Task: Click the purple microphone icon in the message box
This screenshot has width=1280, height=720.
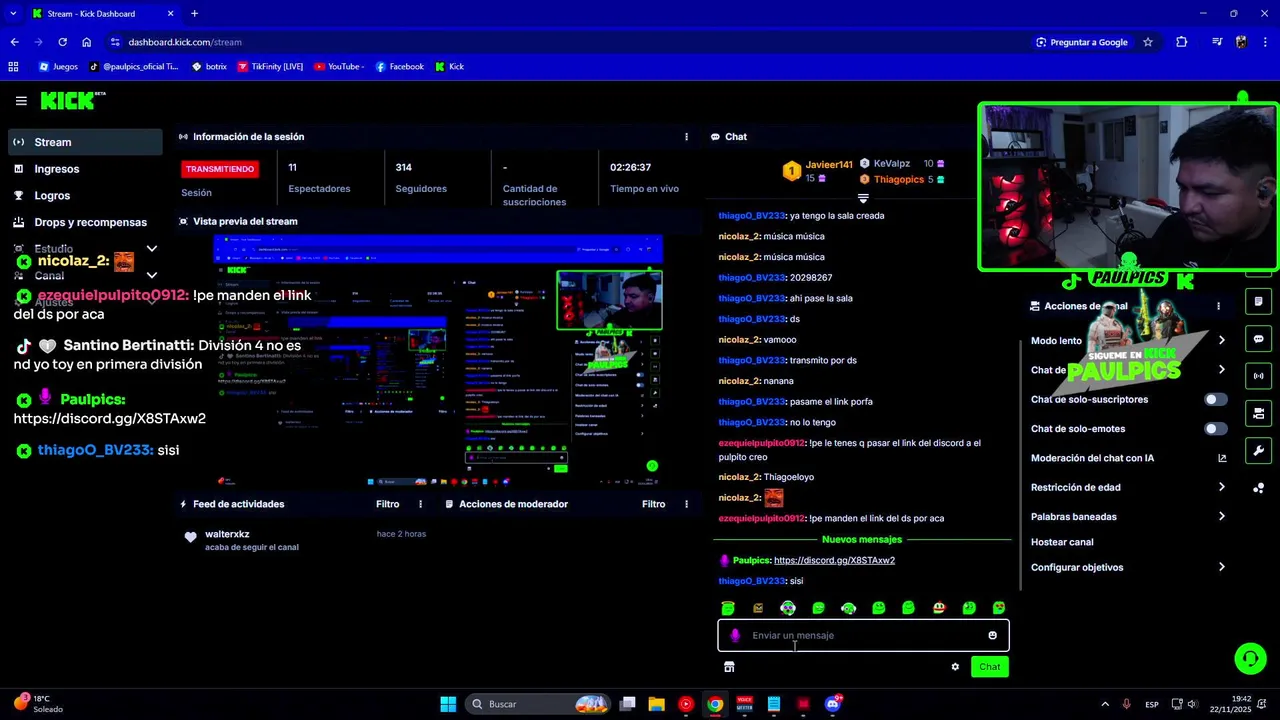Action: click(735, 635)
